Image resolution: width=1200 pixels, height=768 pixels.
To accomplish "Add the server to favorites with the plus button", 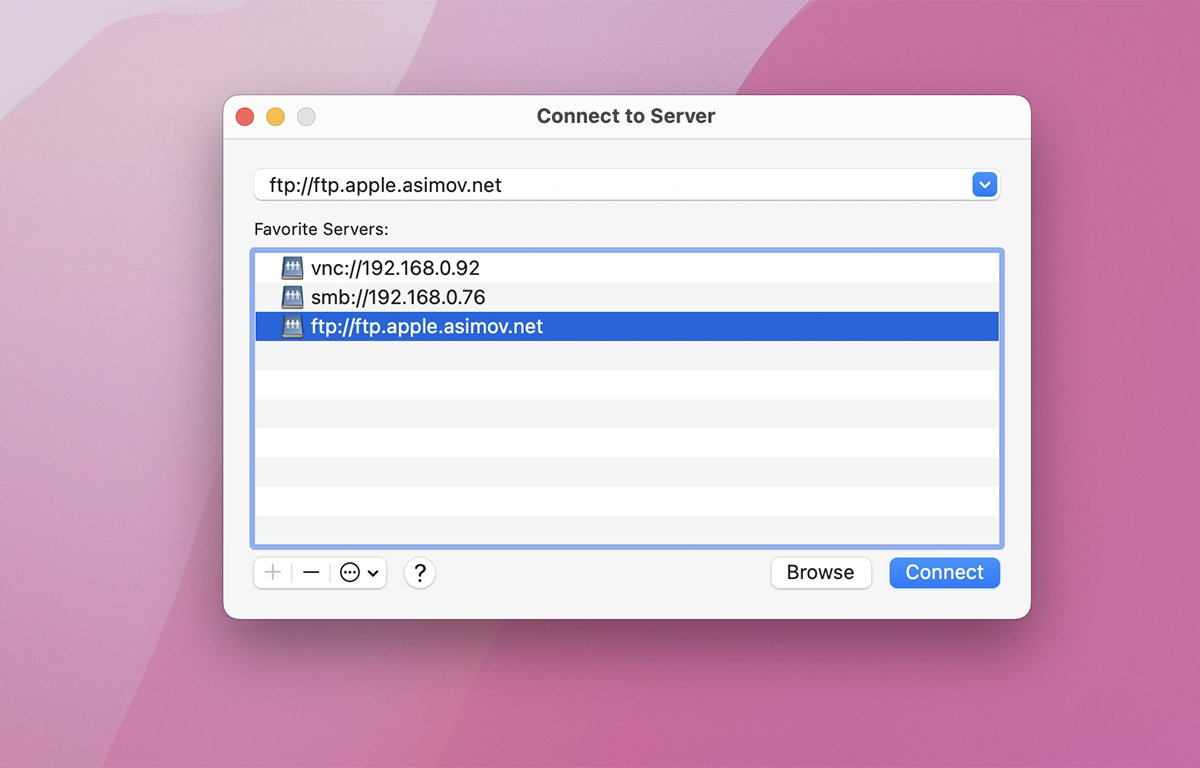I will [x=272, y=573].
